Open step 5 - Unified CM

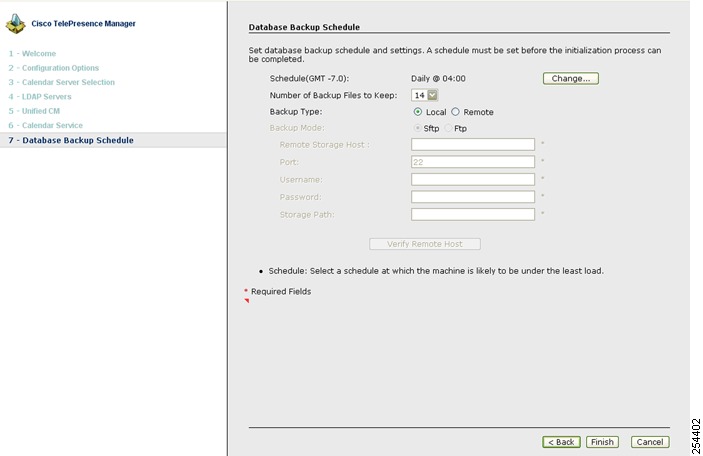coord(34,111)
